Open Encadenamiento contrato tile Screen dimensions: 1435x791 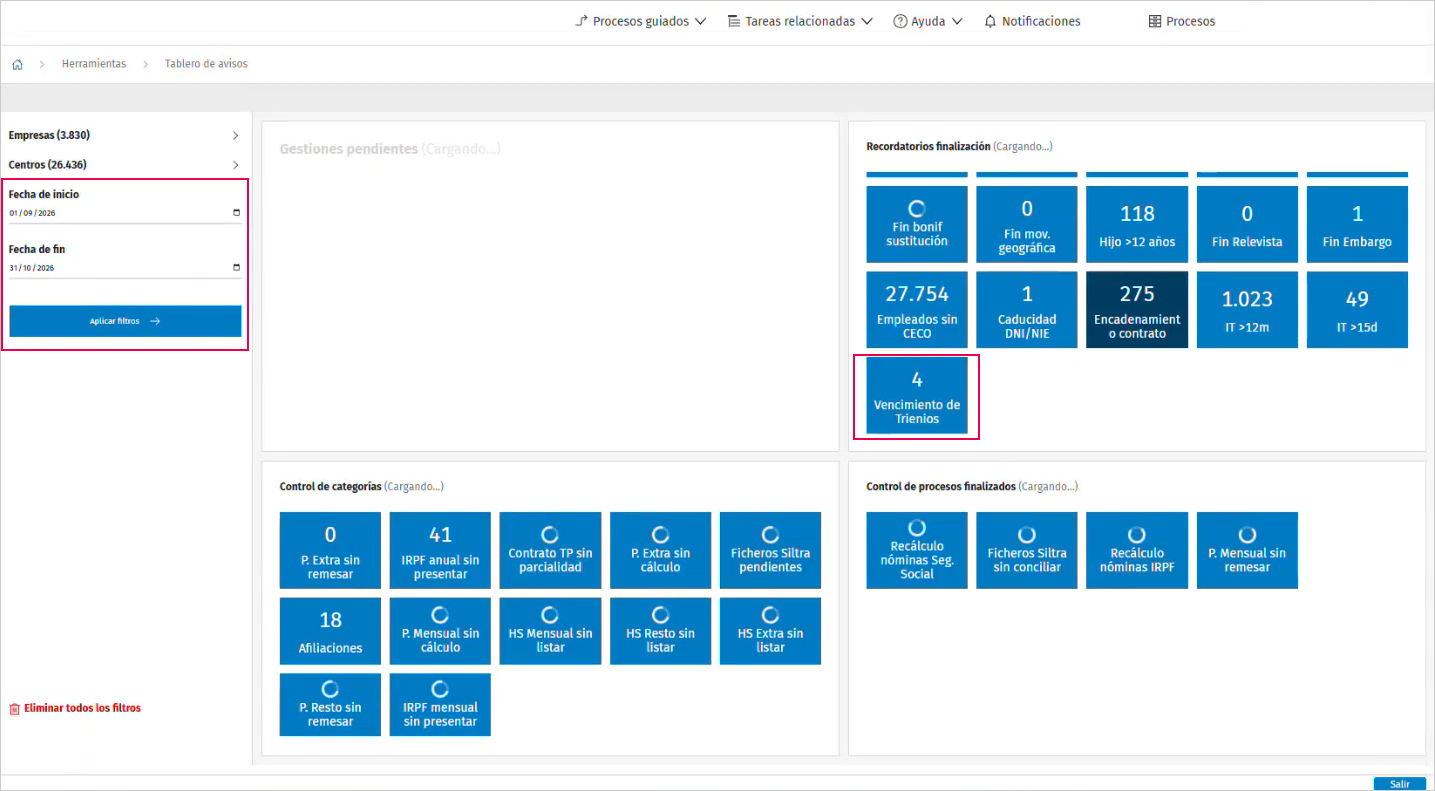[1137, 310]
